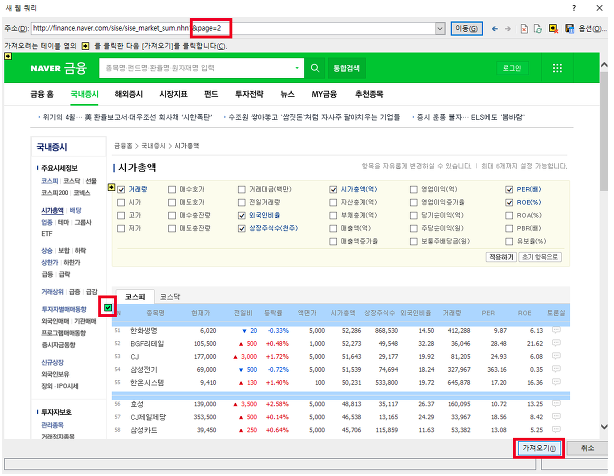Open the MY금융 menu
This screenshot has height=476, width=614.
tap(324, 94)
